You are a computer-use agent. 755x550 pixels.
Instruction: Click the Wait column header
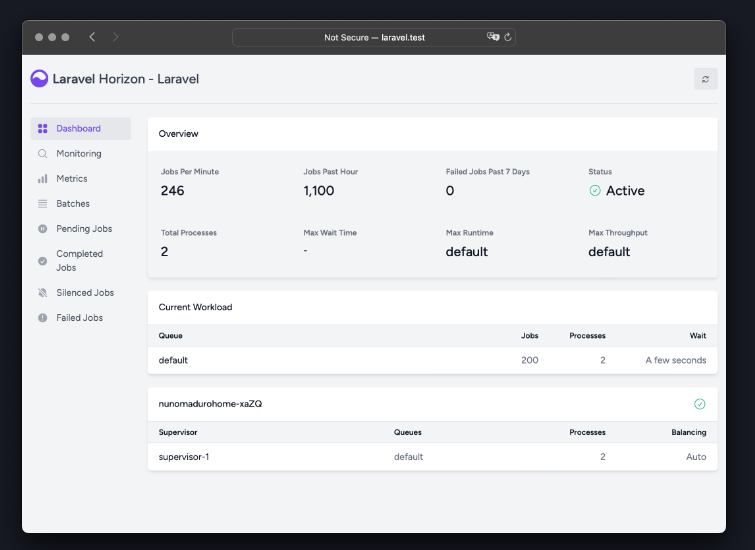698,336
